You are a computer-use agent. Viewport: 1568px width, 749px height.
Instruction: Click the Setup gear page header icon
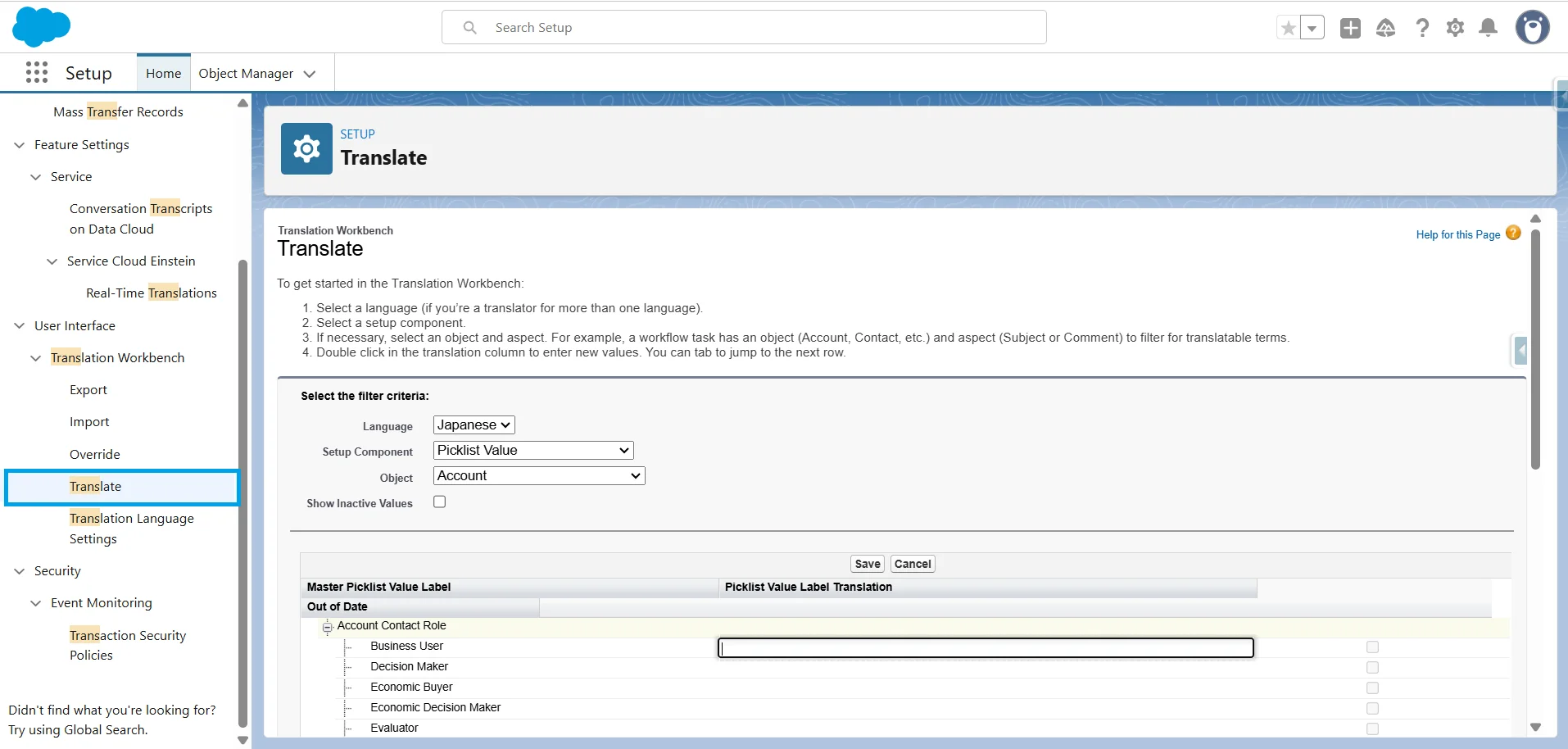click(x=306, y=148)
